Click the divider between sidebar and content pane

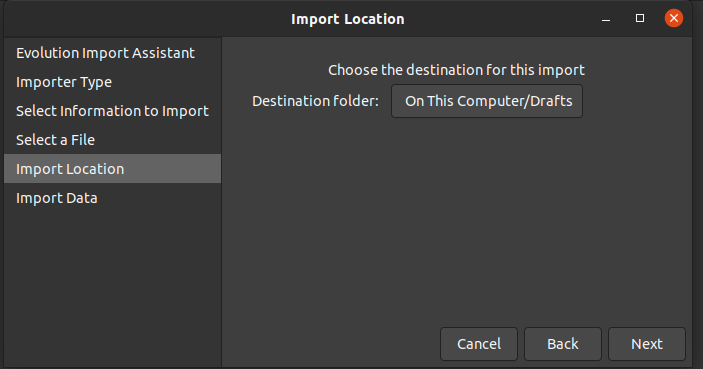click(221, 202)
